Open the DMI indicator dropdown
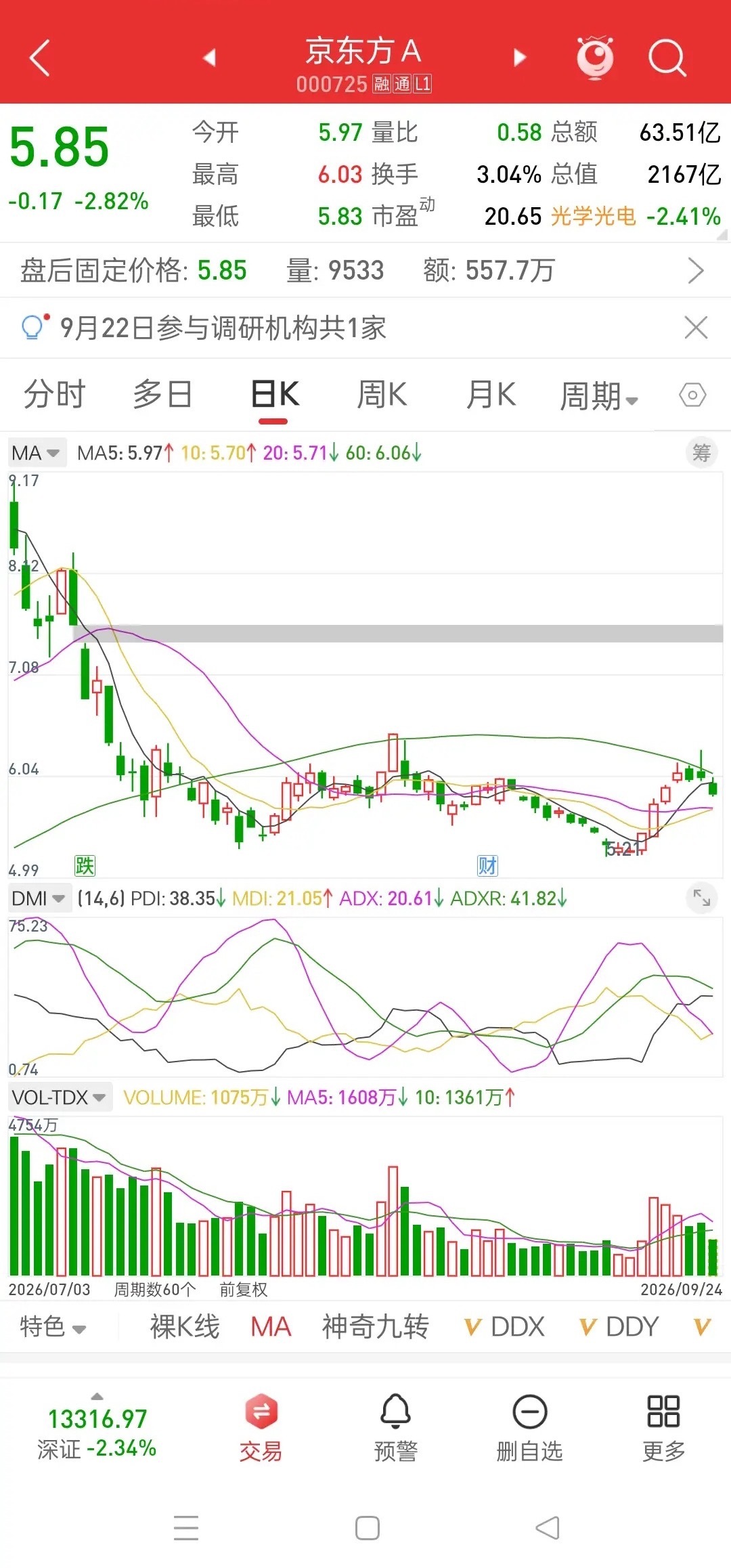Screen dimensions: 731x1568 point(39,898)
